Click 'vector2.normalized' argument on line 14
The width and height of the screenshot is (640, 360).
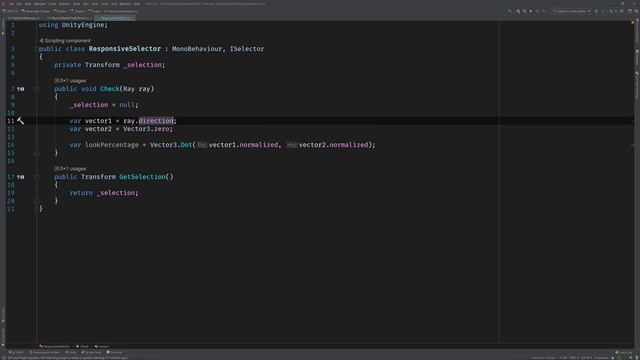[333, 145]
